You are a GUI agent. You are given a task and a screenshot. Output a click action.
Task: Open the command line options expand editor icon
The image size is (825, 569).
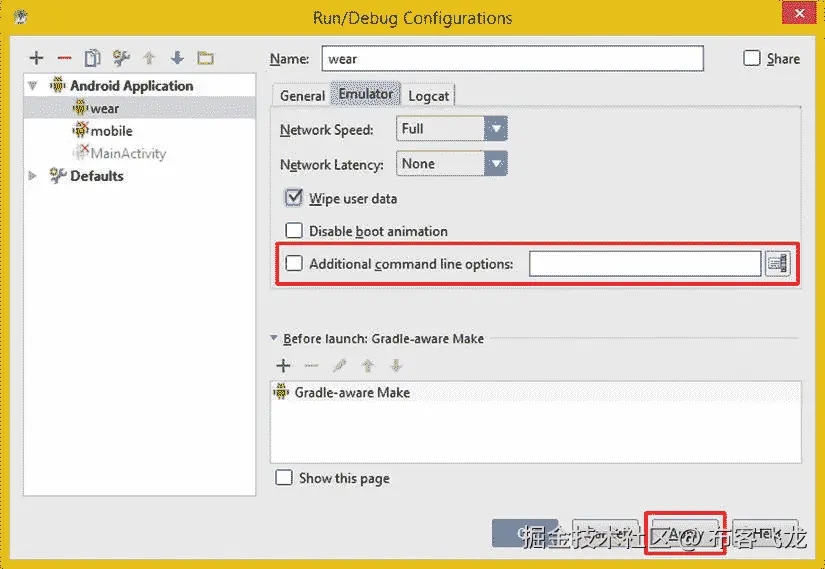click(x=778, y=263)
